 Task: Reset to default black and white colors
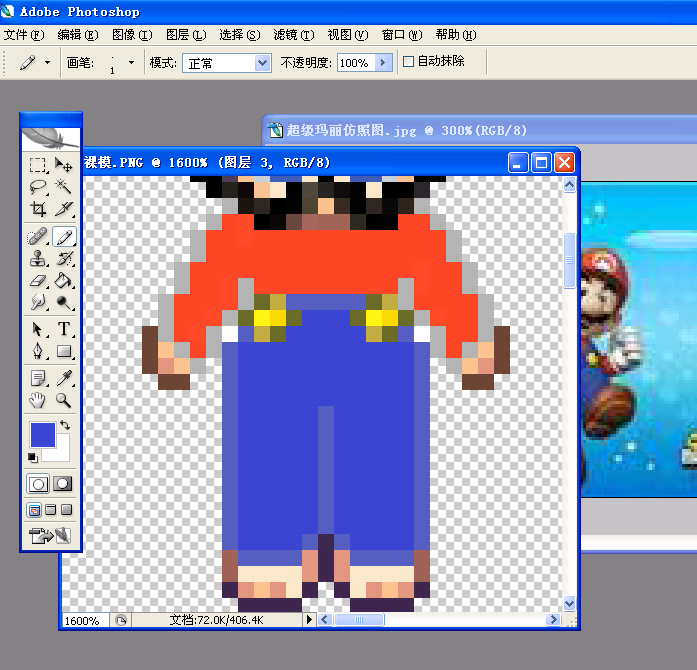point(32,457)
